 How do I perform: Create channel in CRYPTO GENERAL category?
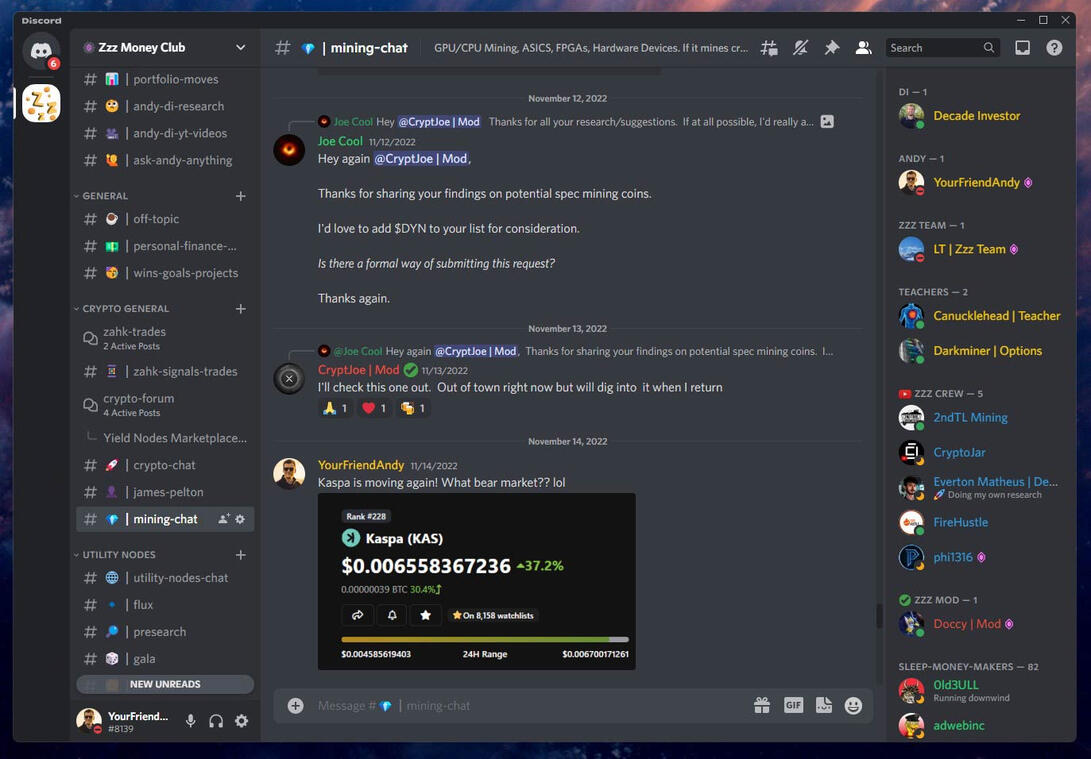tap(241, 309)
